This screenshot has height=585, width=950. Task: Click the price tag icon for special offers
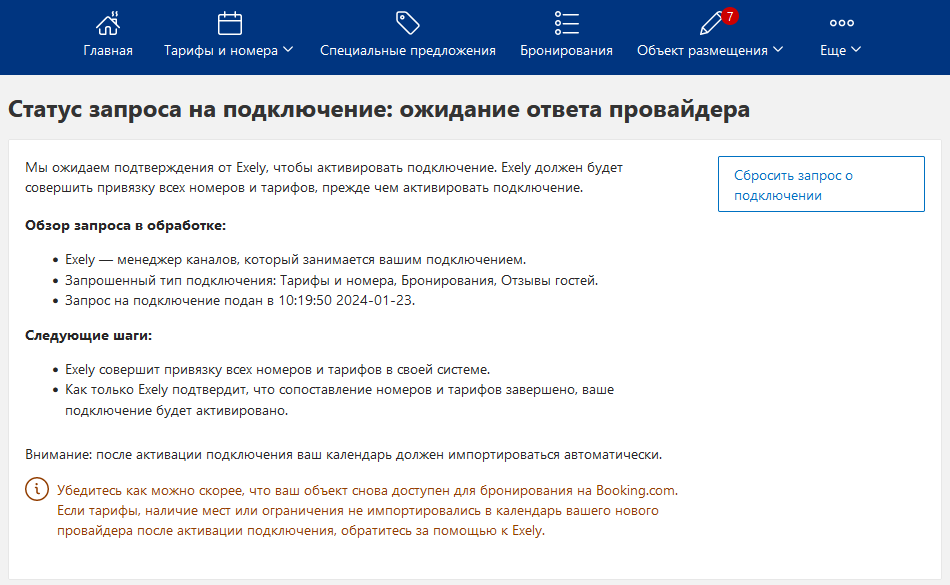tap(408, 23)
